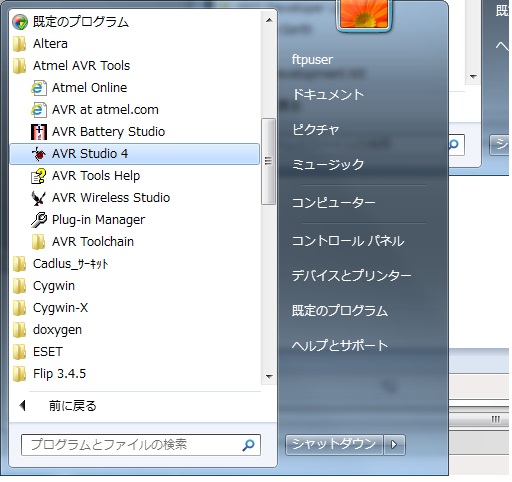
Task: Click the Cygwin-X folder icon
Action: (20, 308)
